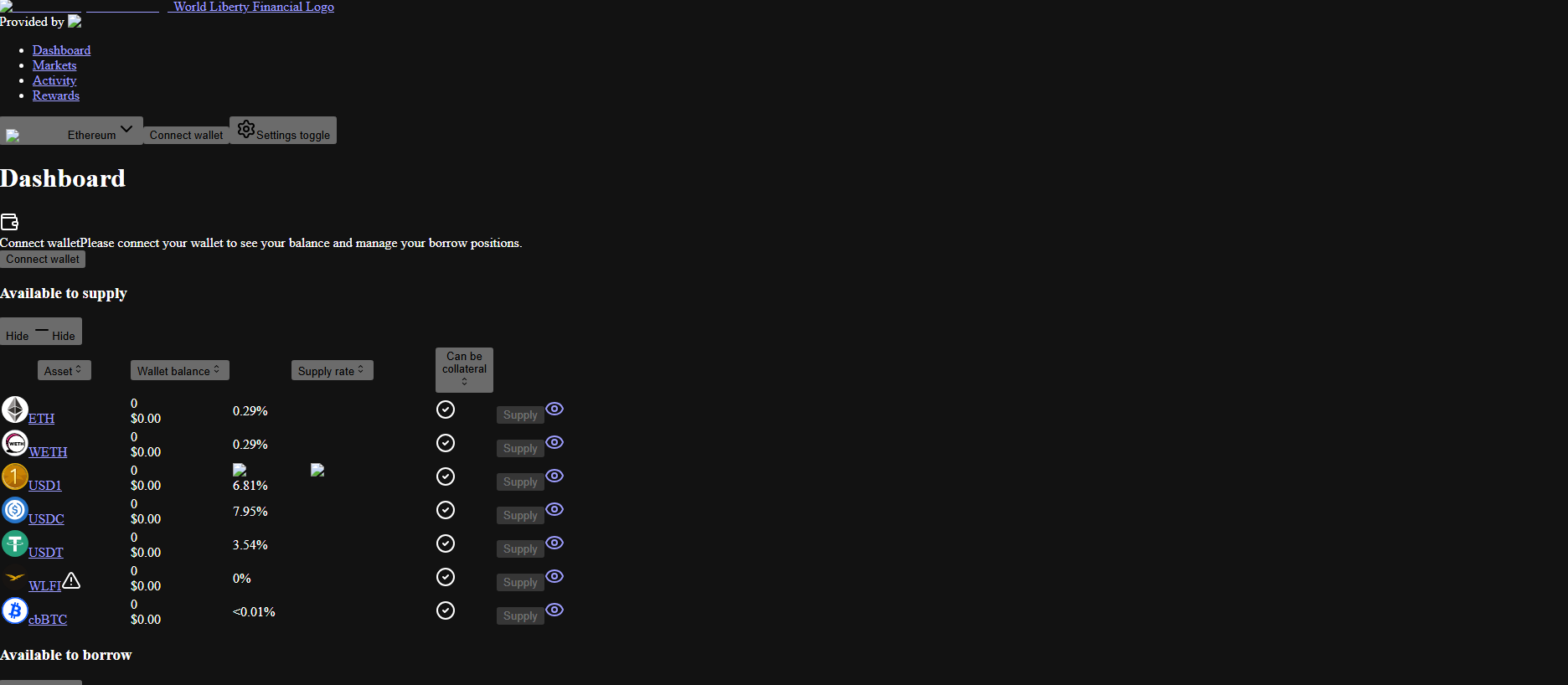Click the WETH token icon
The width and height of the screenshot is (1568, 685).
15,443
